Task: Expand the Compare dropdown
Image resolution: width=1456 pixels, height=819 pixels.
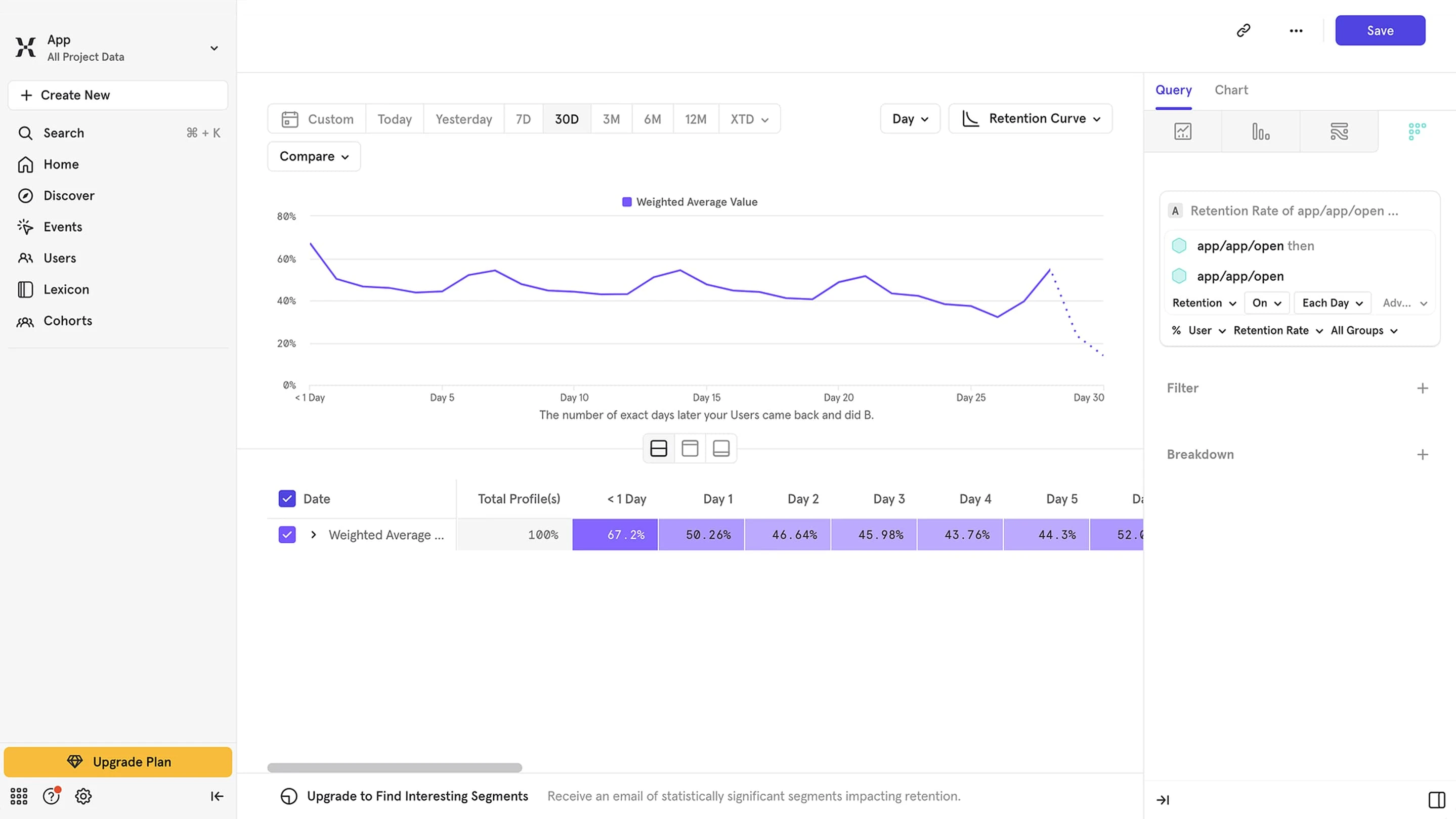Action: click(x=313, y=156)
